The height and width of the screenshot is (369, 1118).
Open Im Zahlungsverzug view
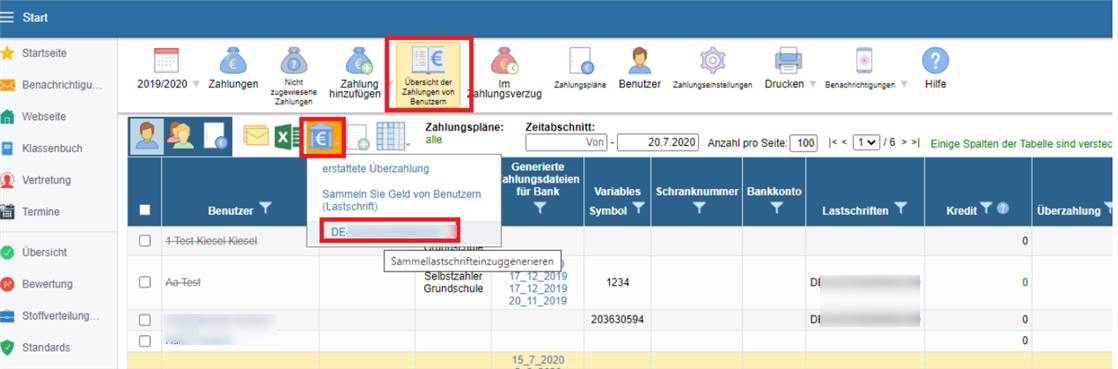point(504,73)
